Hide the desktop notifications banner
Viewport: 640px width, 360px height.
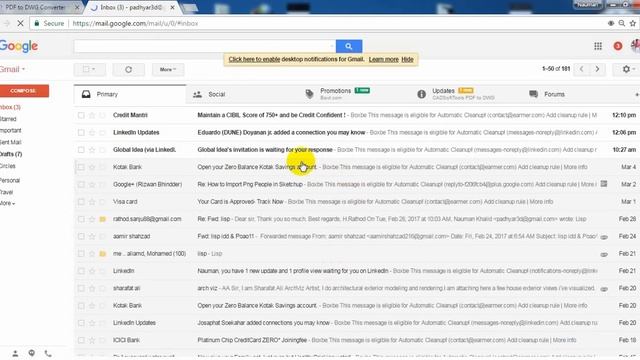pyautogui.click(x=407, y=59)
